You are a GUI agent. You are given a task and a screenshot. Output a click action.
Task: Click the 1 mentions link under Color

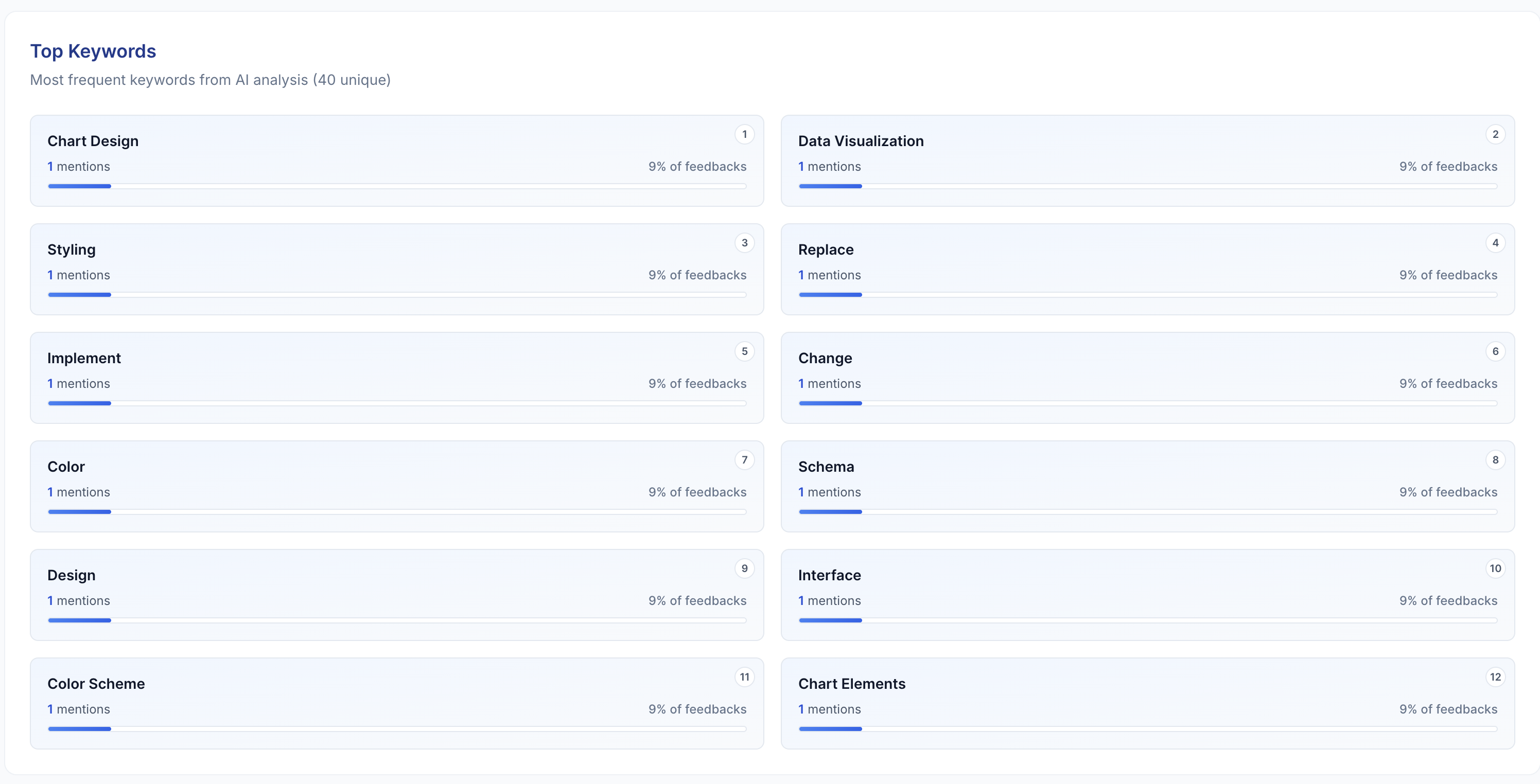tap(78, 492)
